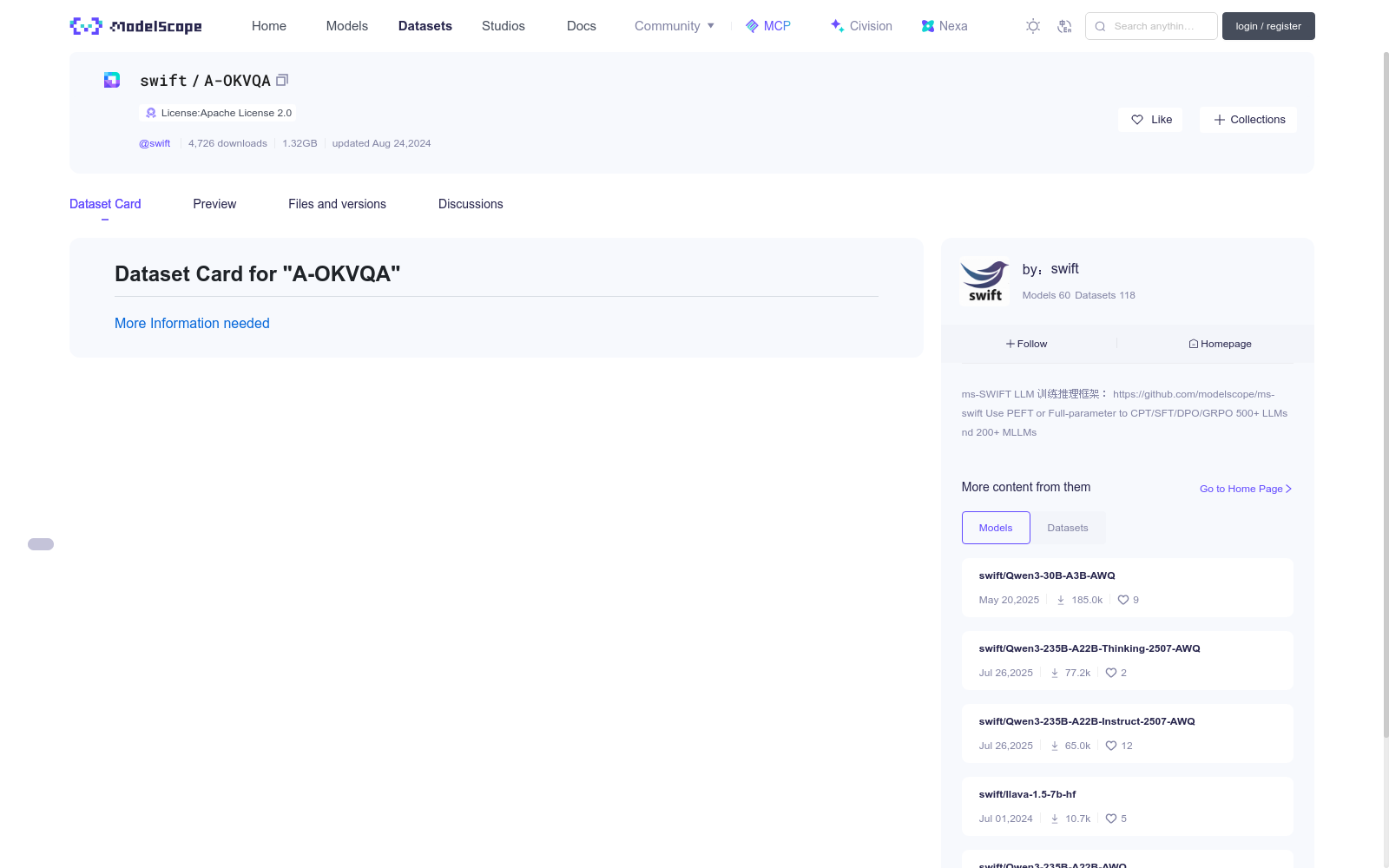The image size is (1389, 868).
Task: Focus the Search anything input field
Action: pyautogui.click(x=1151, y=26)
